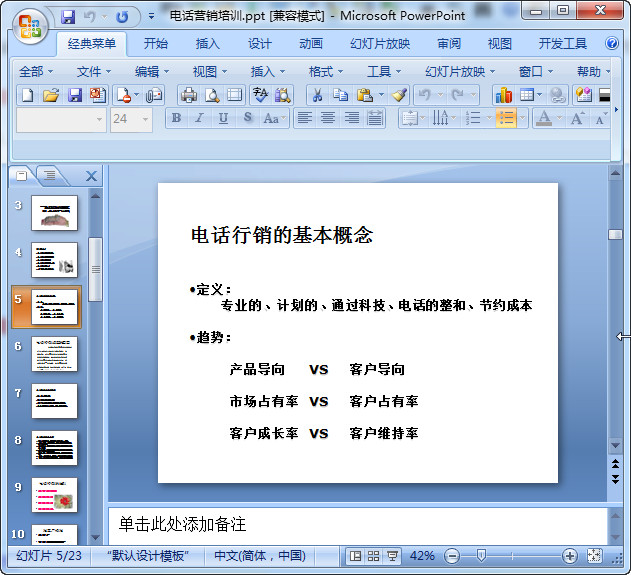
Task: Insert a chart
Action: 504,95
